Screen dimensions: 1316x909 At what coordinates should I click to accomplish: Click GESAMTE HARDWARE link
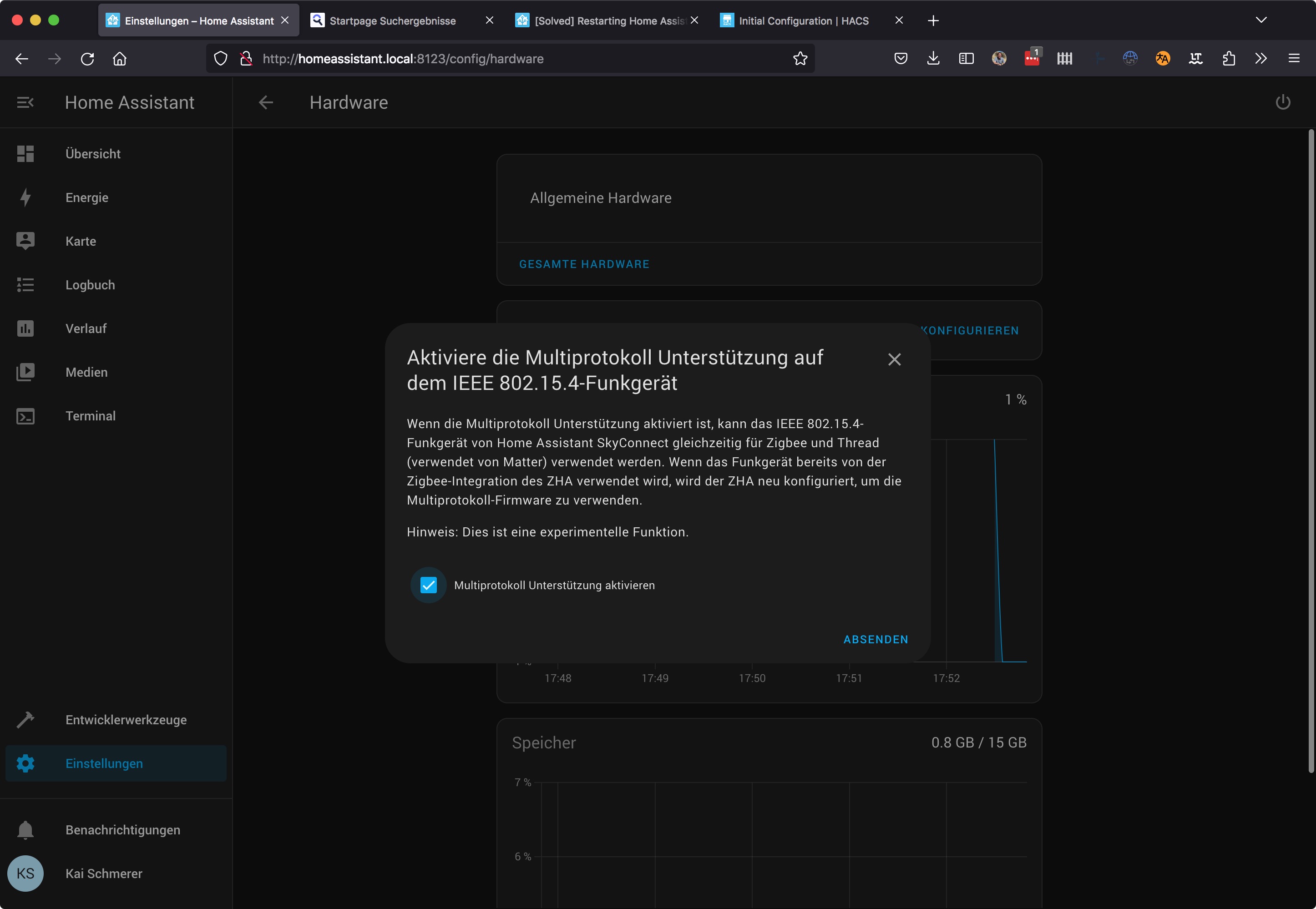(584, 264)
